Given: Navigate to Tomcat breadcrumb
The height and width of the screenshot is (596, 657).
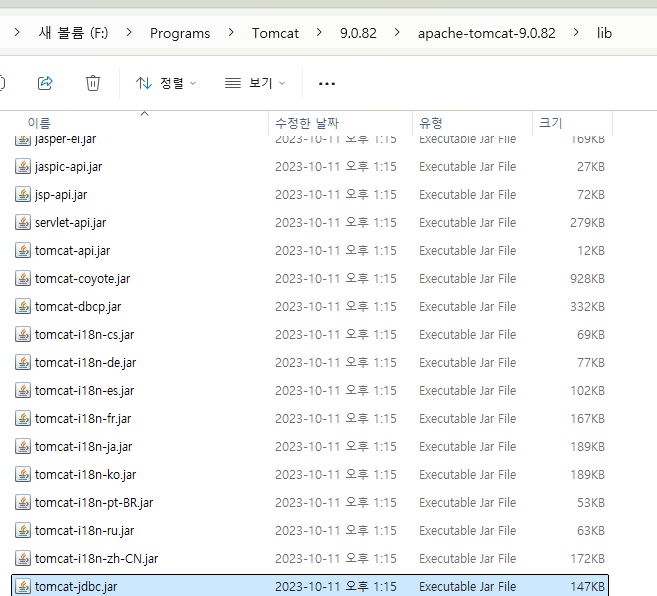Looking at the screenshot, I should pyautogui.click(x=275, y=33).
